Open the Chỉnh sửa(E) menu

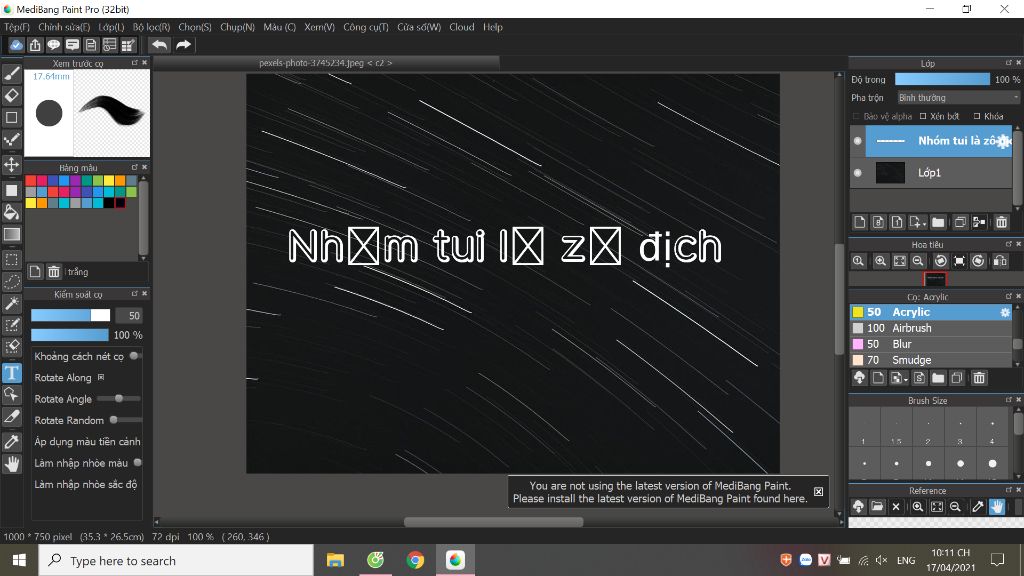64,27
